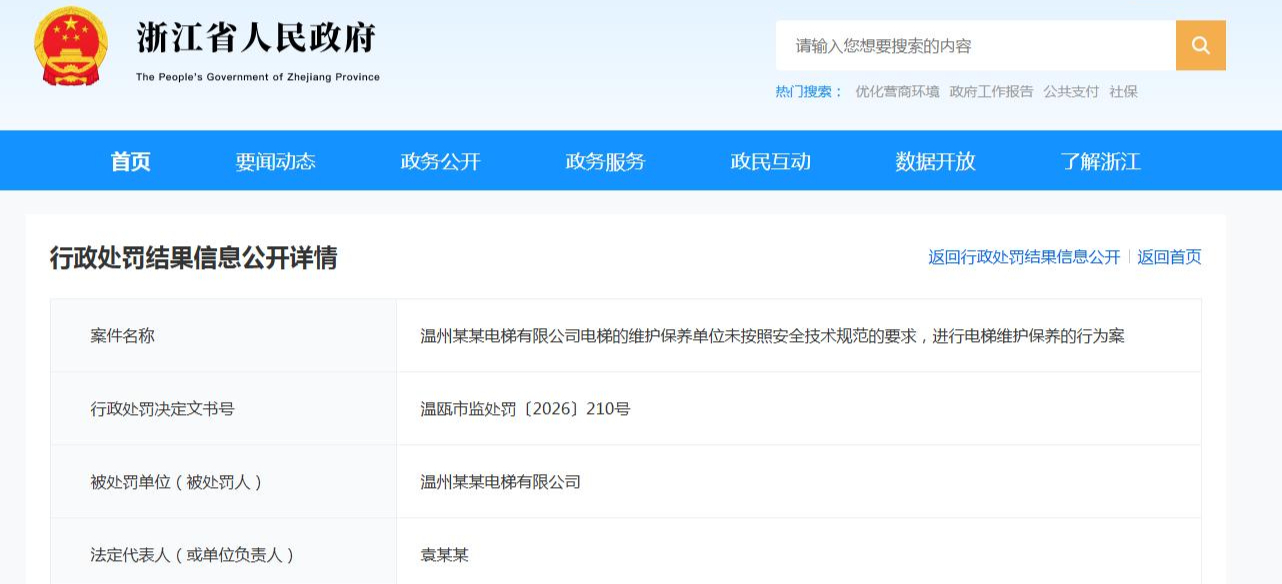This screenshot has width=1282, height=584.
Task: Click hot search term 社保
Action: pyautogui.click(x=1123, y=91)
